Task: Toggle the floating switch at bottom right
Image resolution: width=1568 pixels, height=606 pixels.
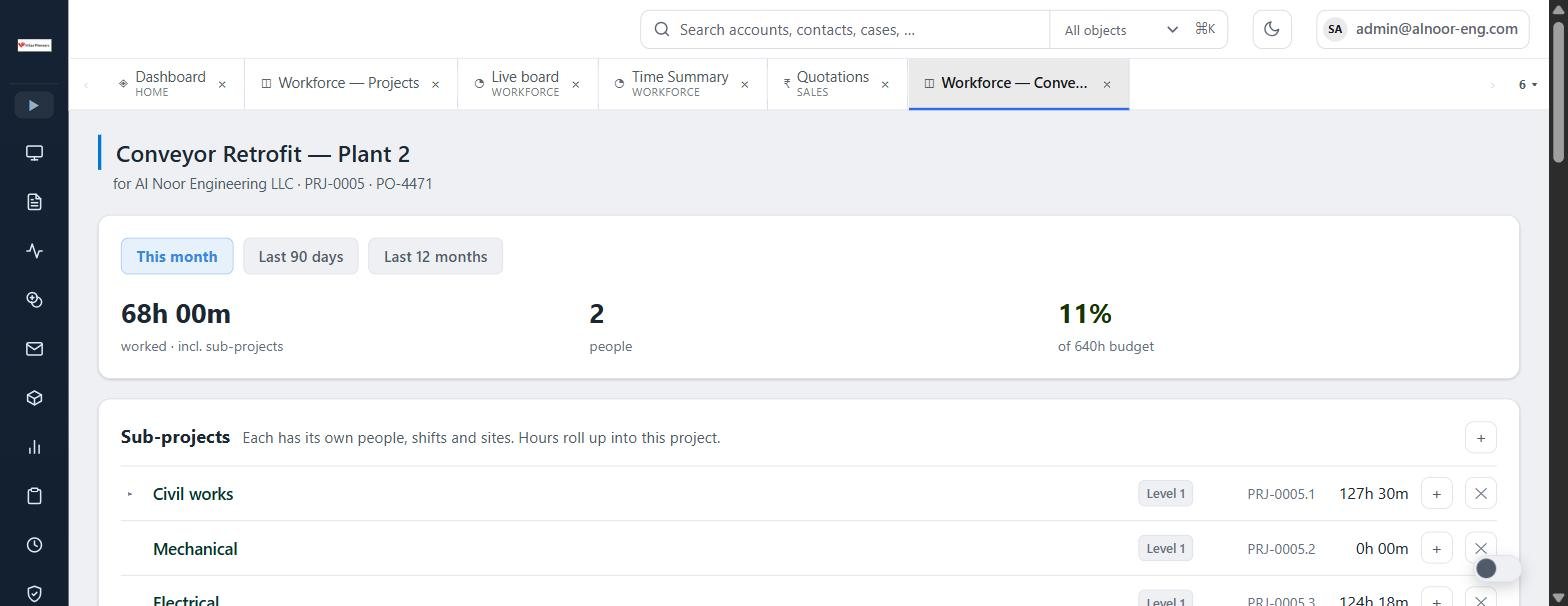Action: coord(1497,568)
